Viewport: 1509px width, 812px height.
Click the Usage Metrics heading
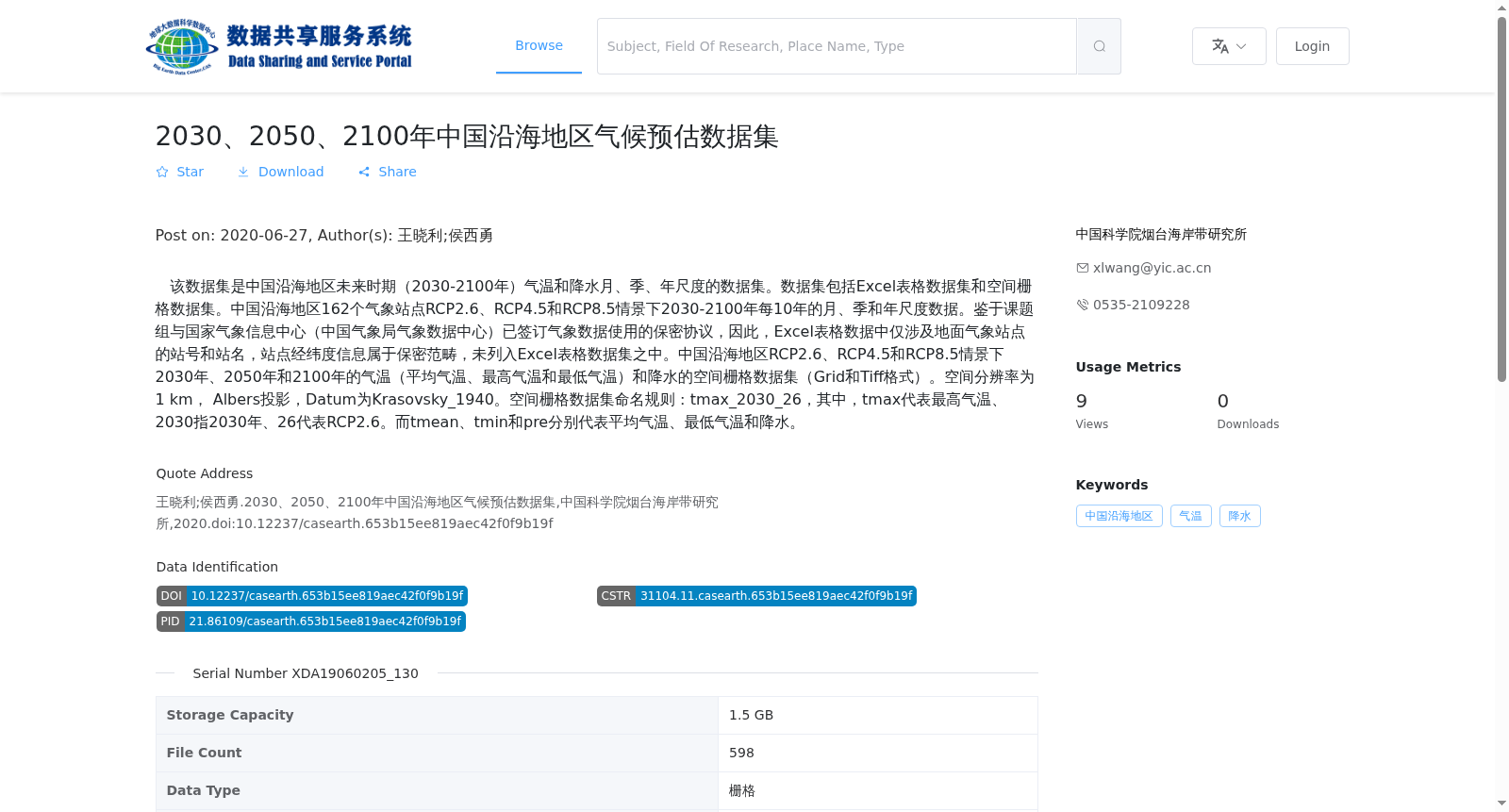[x=1128, y=367]
